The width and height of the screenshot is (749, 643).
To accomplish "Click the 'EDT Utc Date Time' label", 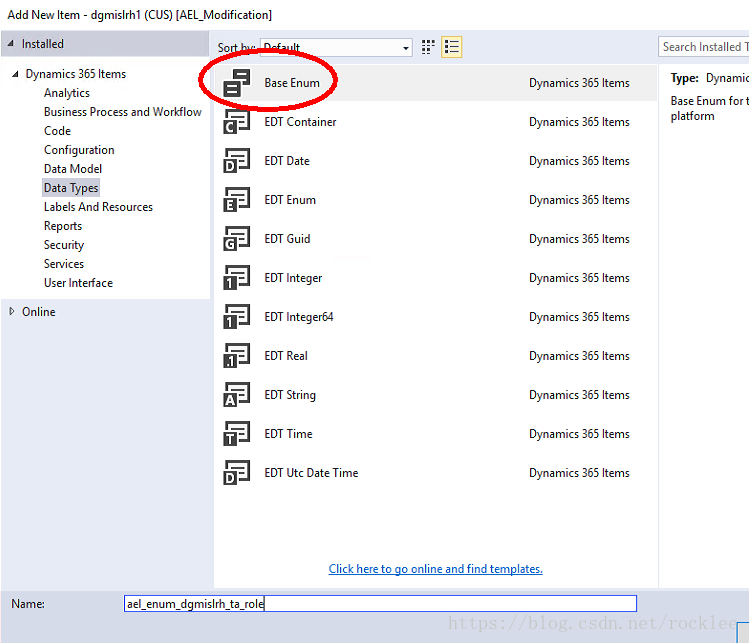I will click(x=311, y=473).
